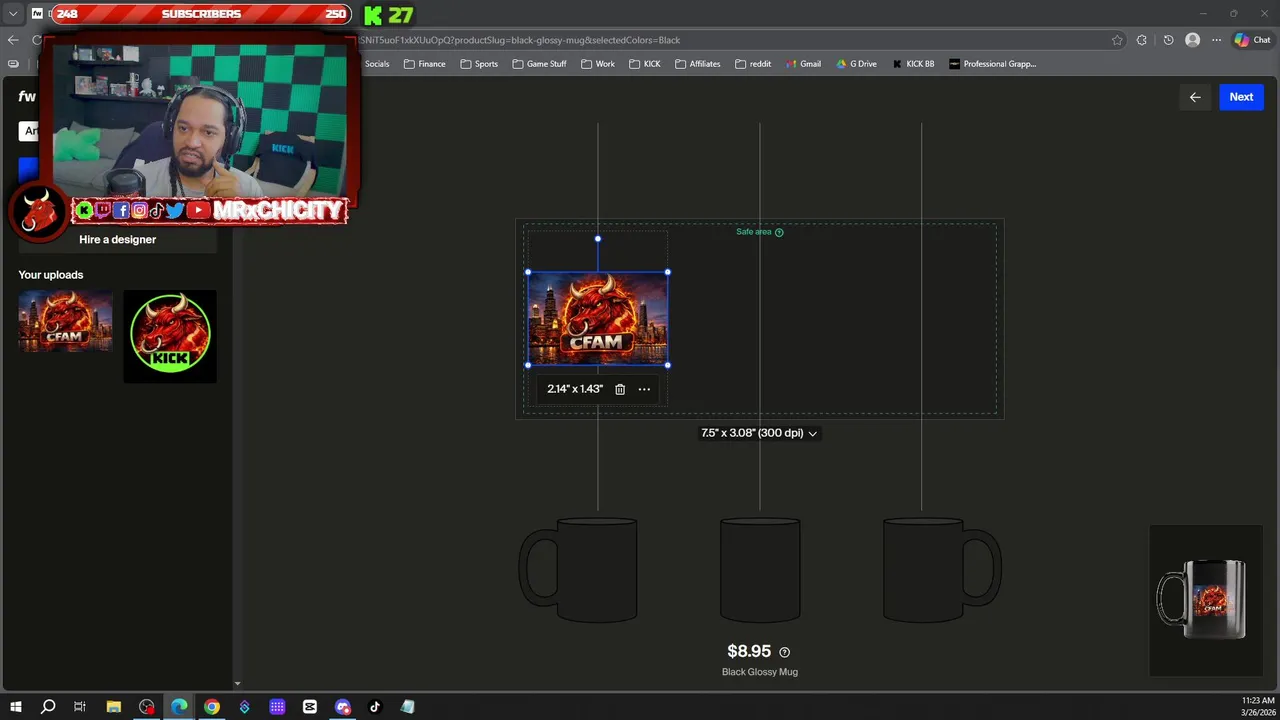1280x720 pixels.
Task: Open the Finance bookmarks folder
Action: [424, 64]
